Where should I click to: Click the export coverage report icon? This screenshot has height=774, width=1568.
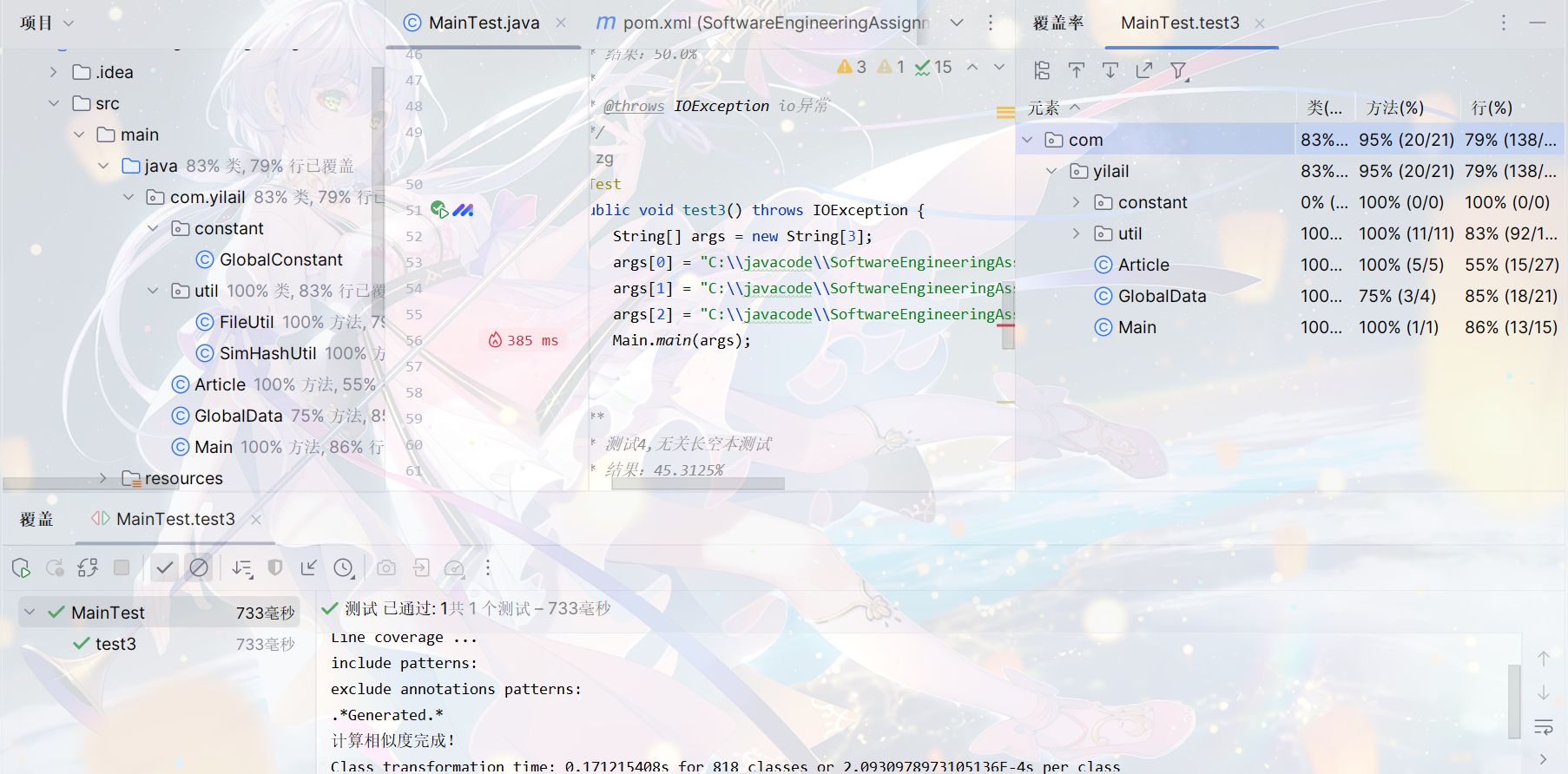click(1144, 70)
